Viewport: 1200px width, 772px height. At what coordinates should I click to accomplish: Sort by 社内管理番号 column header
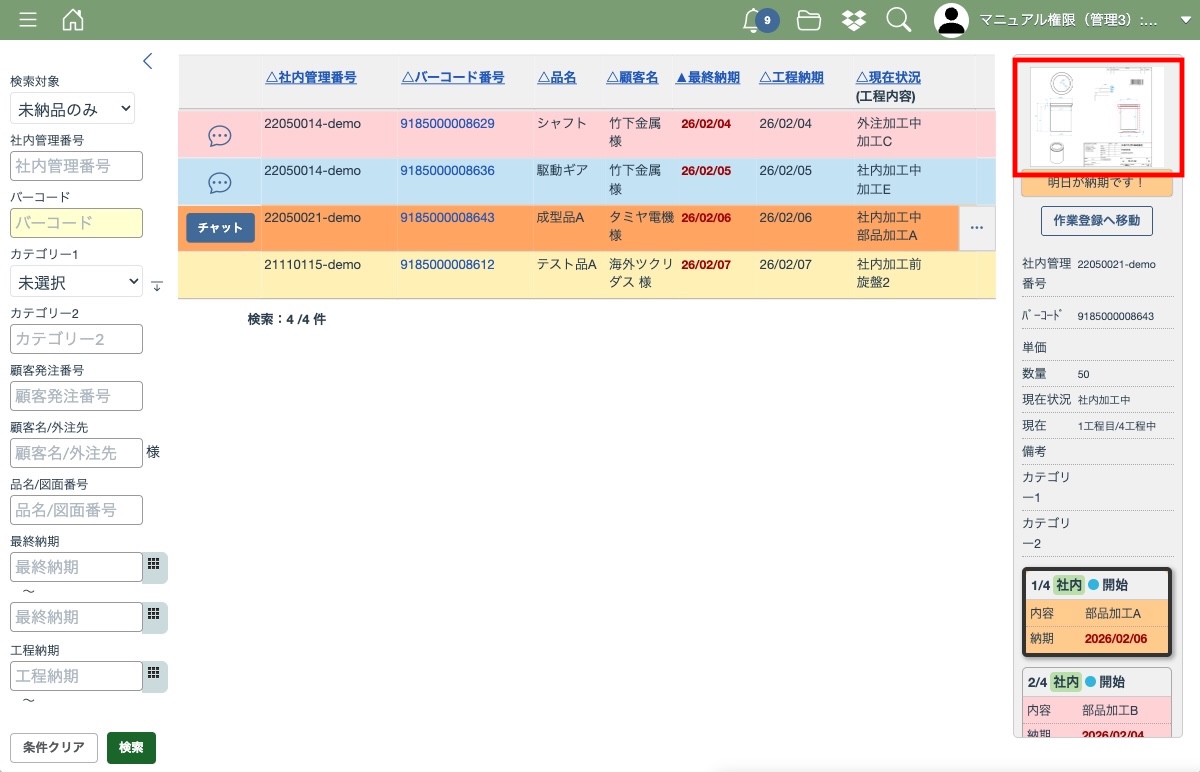311,77
